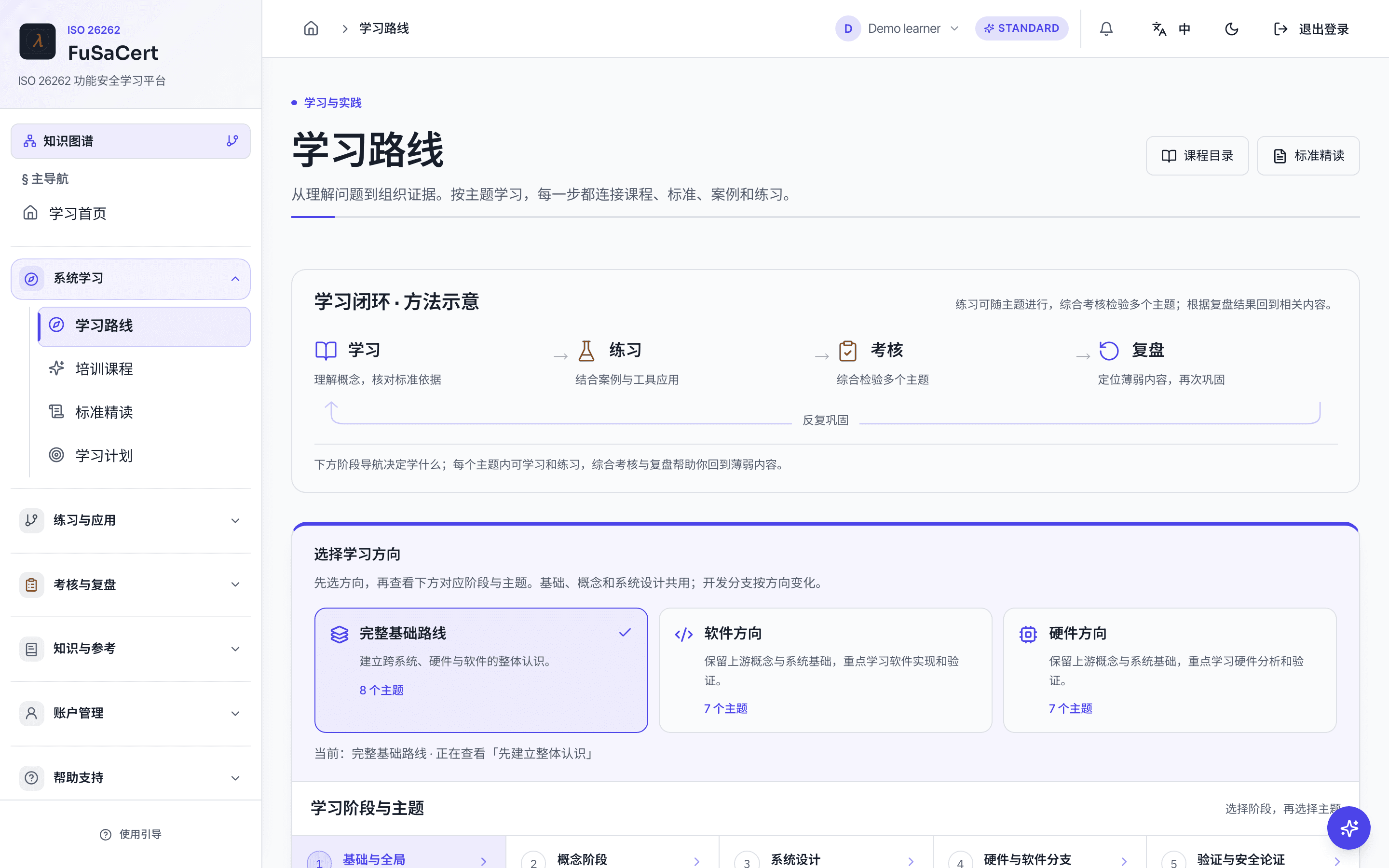The image size is (1389, 868).
Task: Click the 学习 book icon in the loop
Action: point(326,350)
